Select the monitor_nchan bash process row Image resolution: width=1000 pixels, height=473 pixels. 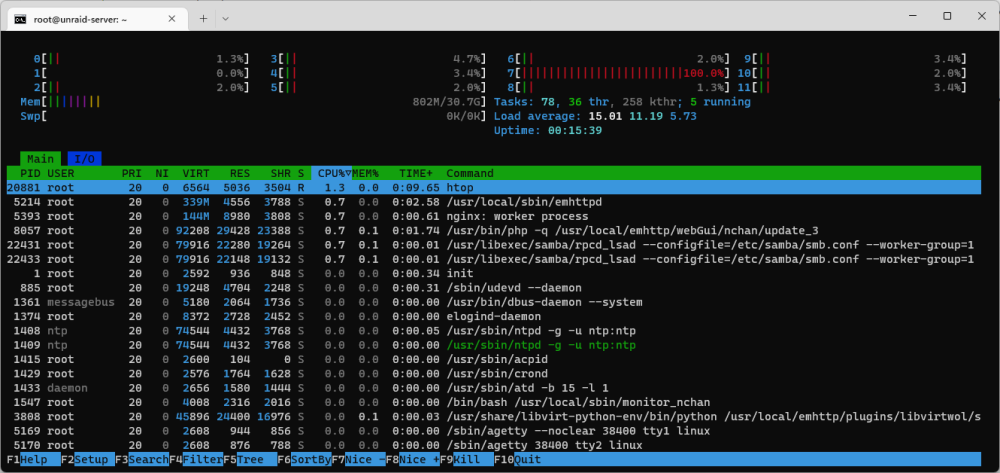pos(494,403)
